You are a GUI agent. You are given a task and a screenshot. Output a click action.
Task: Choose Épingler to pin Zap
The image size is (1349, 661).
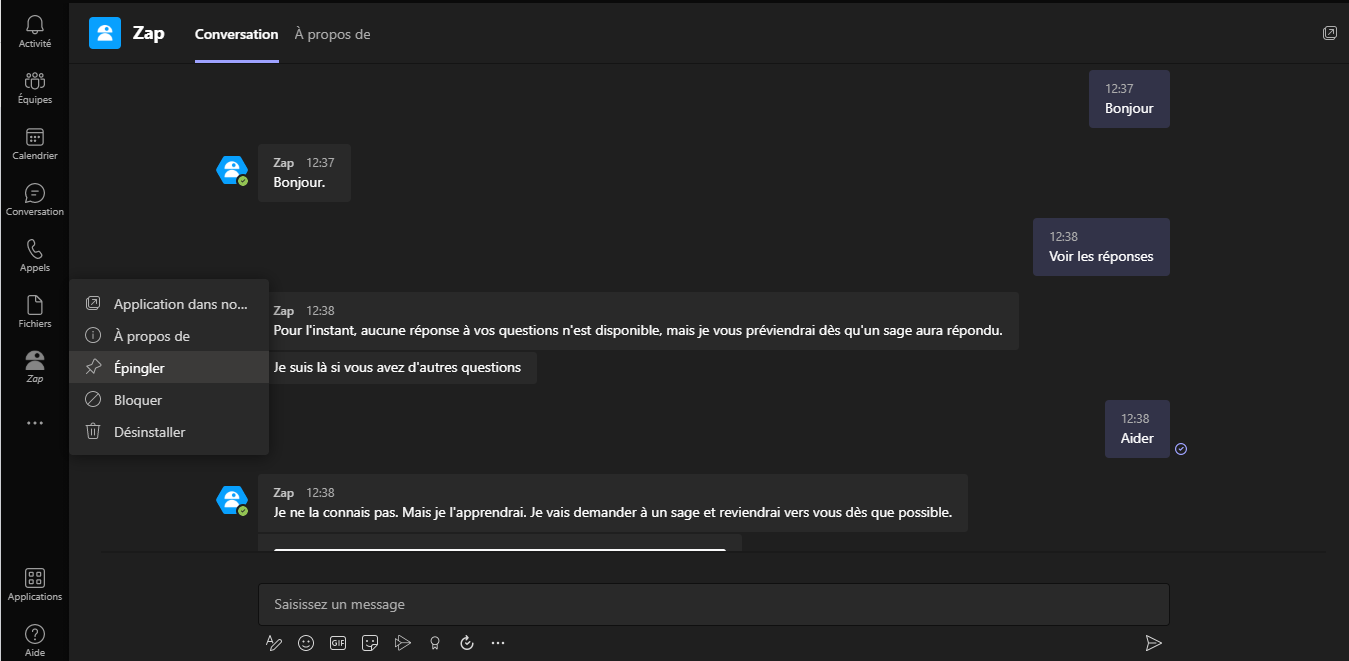point(169,368)
